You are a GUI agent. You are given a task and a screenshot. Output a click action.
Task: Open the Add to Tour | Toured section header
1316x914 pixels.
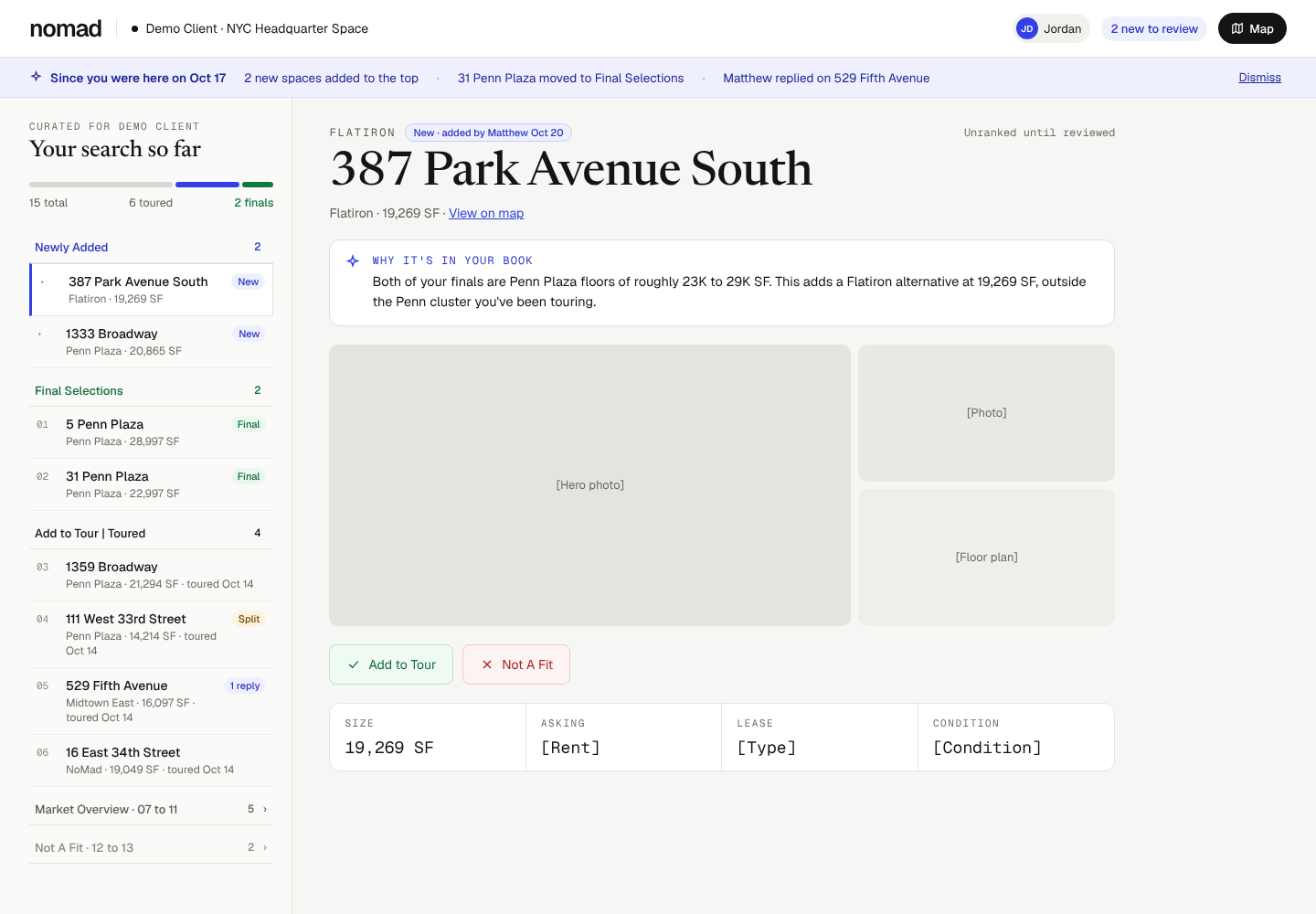pyautogui.click(x=151, y=533)
